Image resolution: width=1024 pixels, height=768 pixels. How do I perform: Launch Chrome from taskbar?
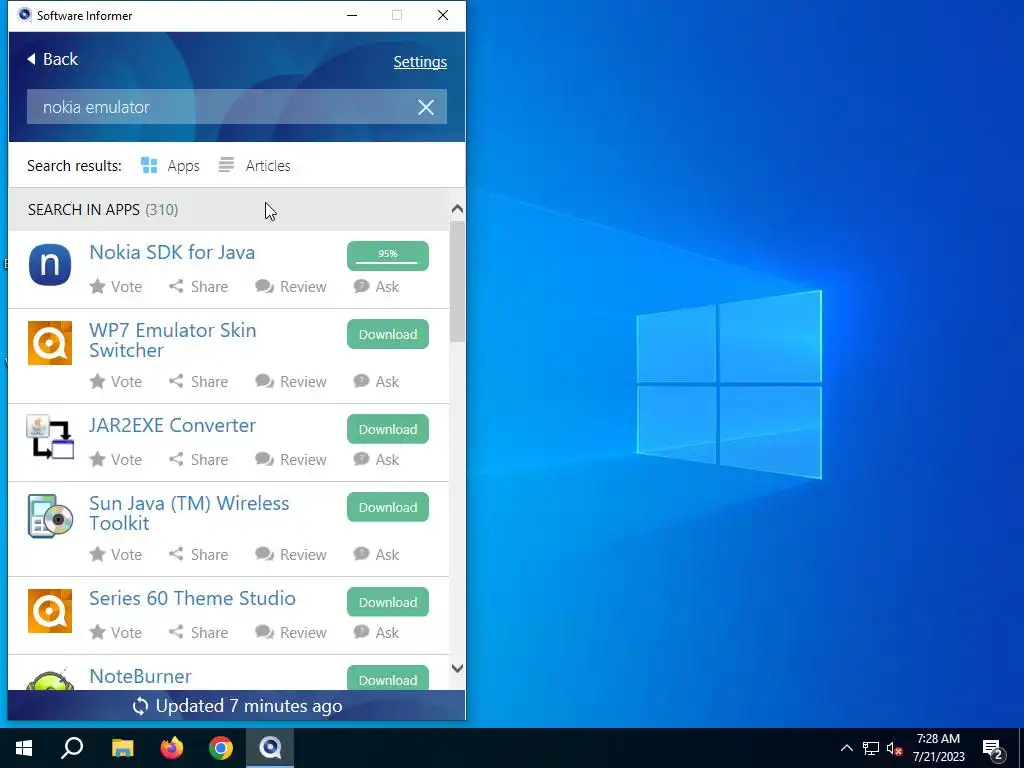[221, 748]
